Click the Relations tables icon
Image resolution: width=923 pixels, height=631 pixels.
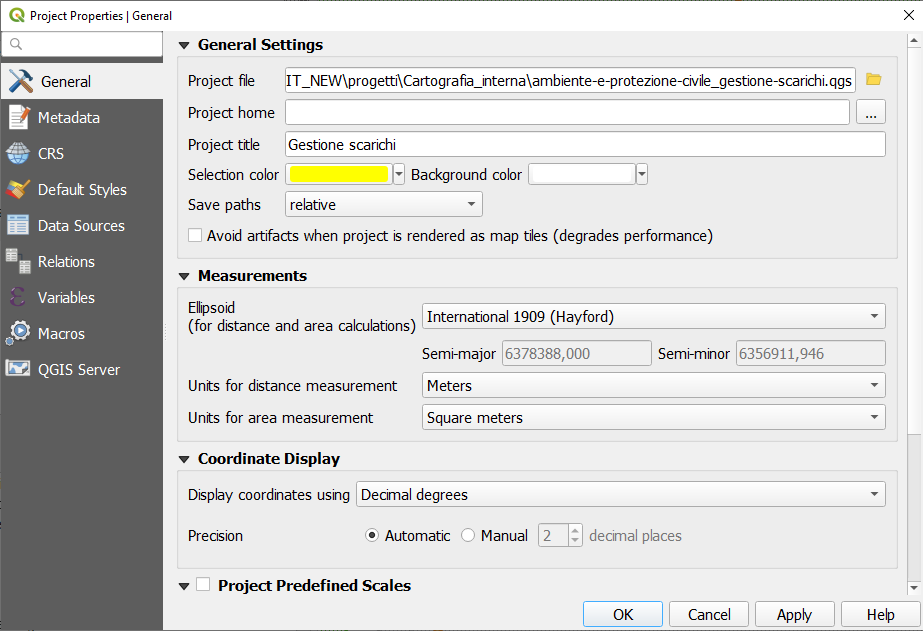coord(18,261)
